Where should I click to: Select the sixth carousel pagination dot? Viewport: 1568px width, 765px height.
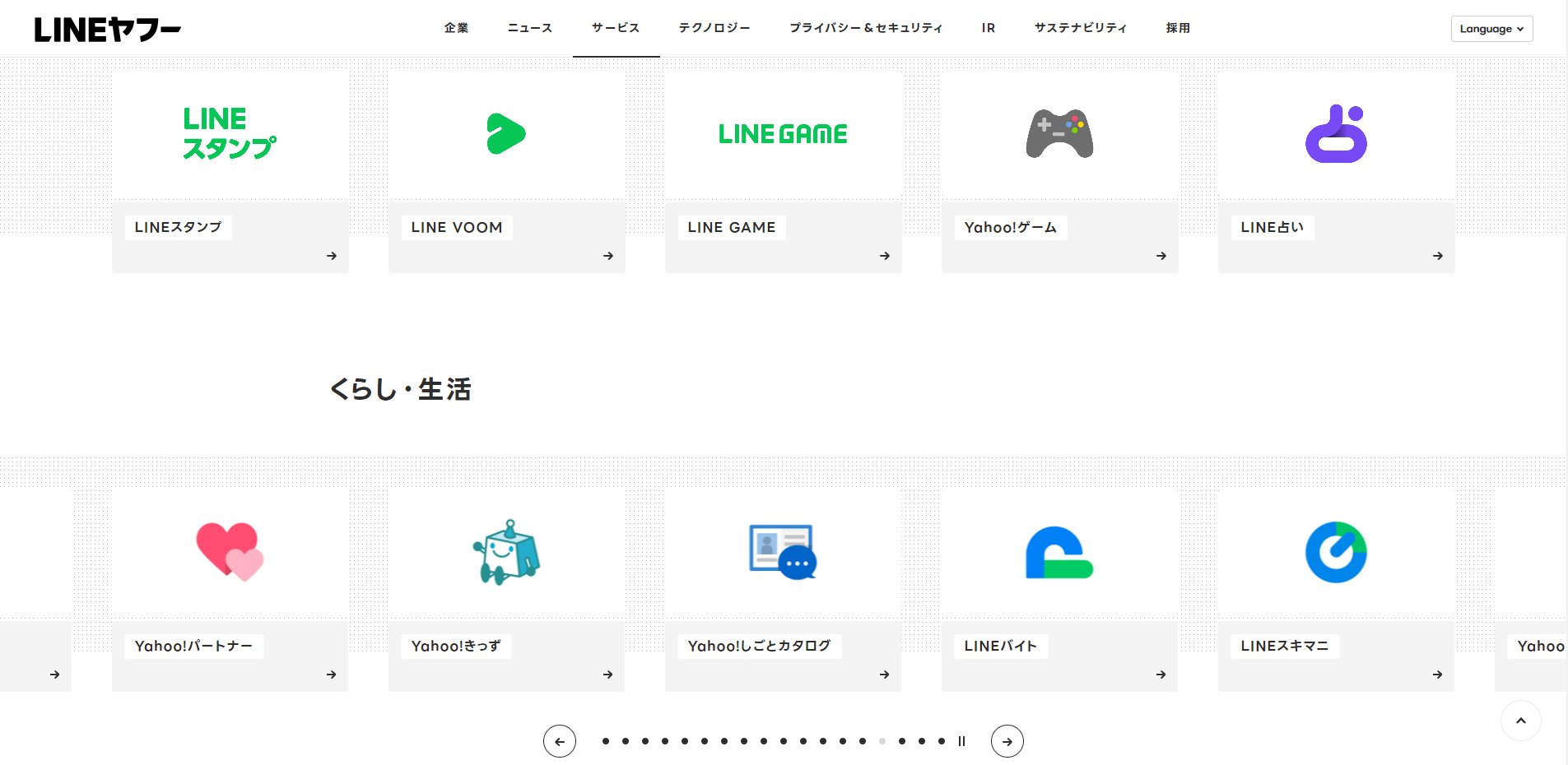(705, 741)
